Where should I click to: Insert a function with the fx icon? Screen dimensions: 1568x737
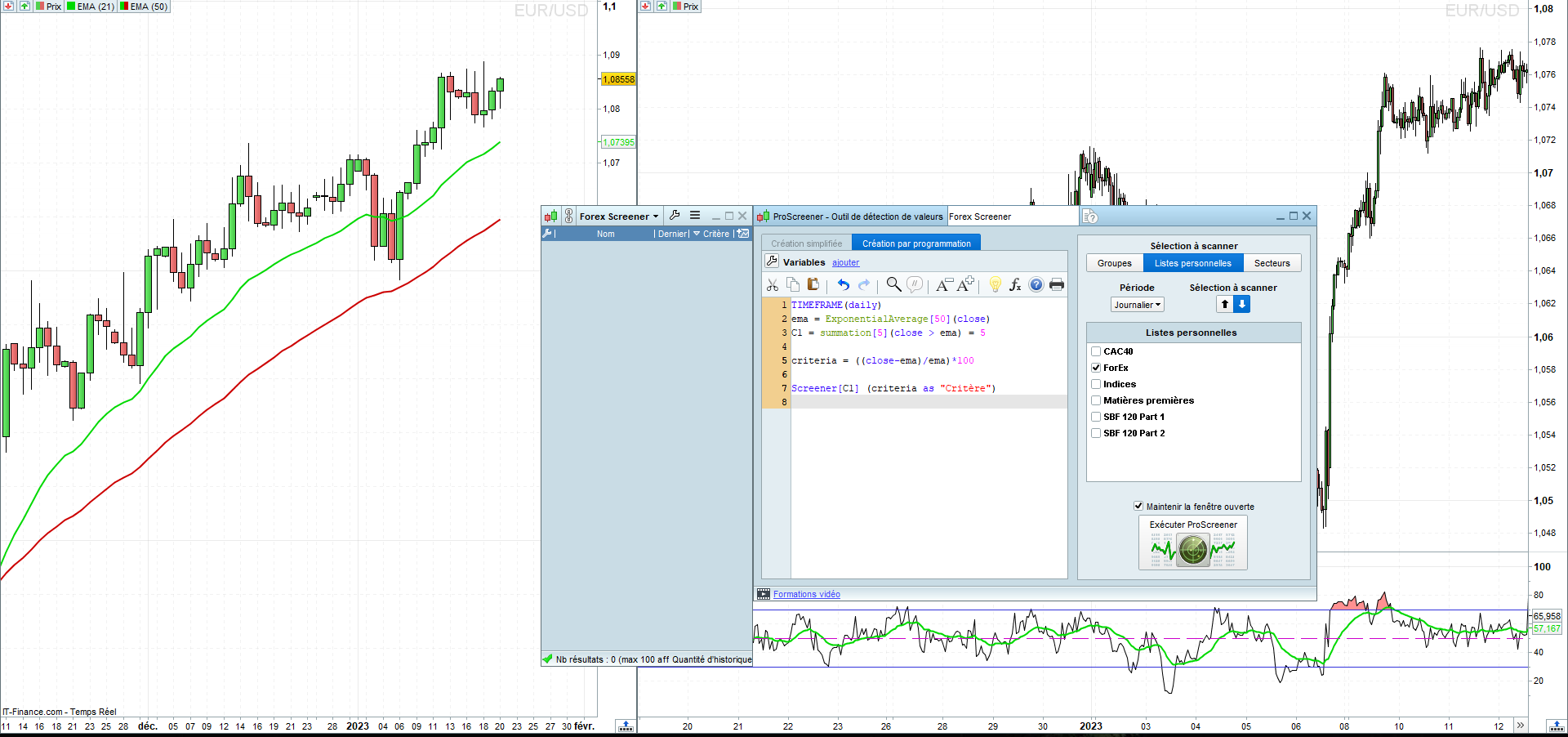1015,284
